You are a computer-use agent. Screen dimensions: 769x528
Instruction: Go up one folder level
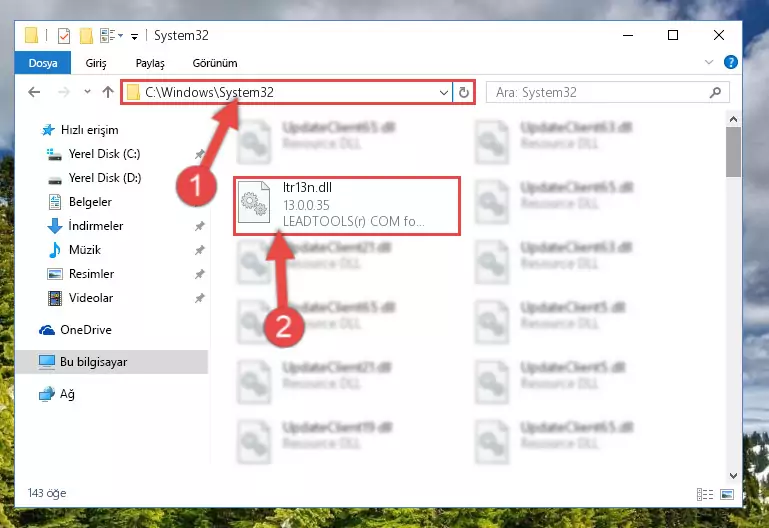coord(108,92)
